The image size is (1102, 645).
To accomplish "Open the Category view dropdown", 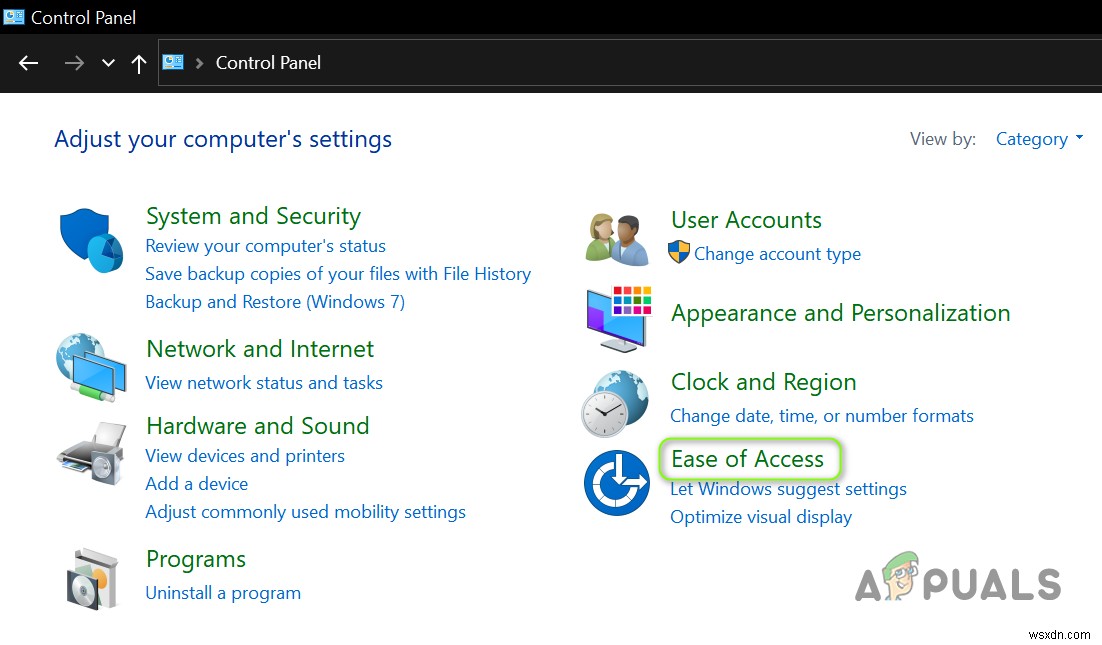I will [1037, 139].
